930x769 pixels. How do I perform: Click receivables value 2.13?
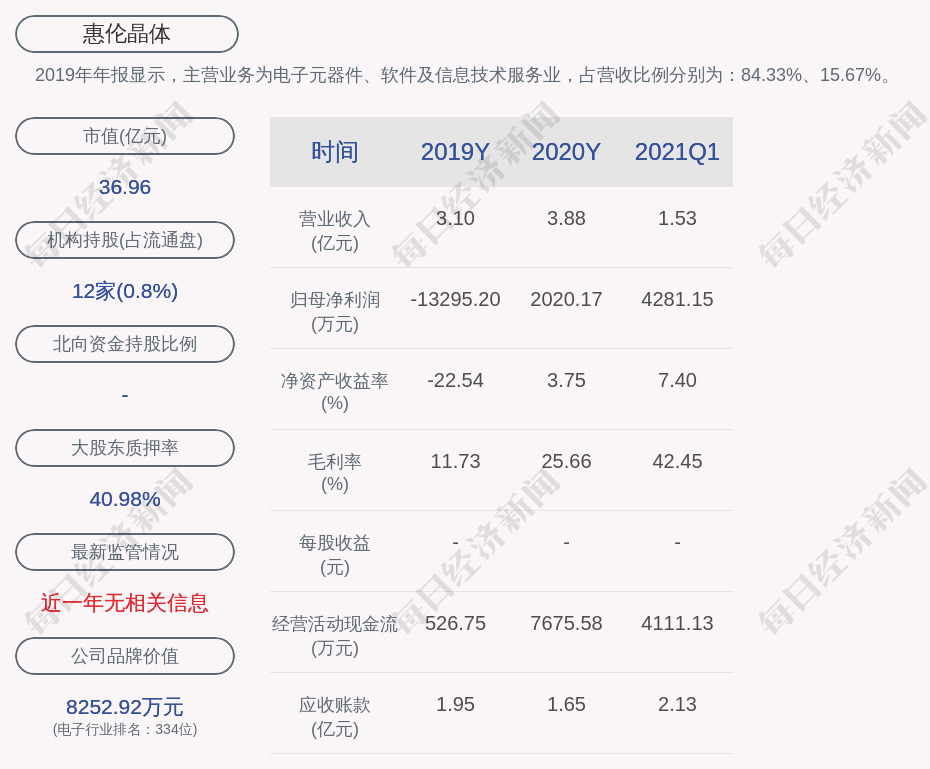pos(677,704)
